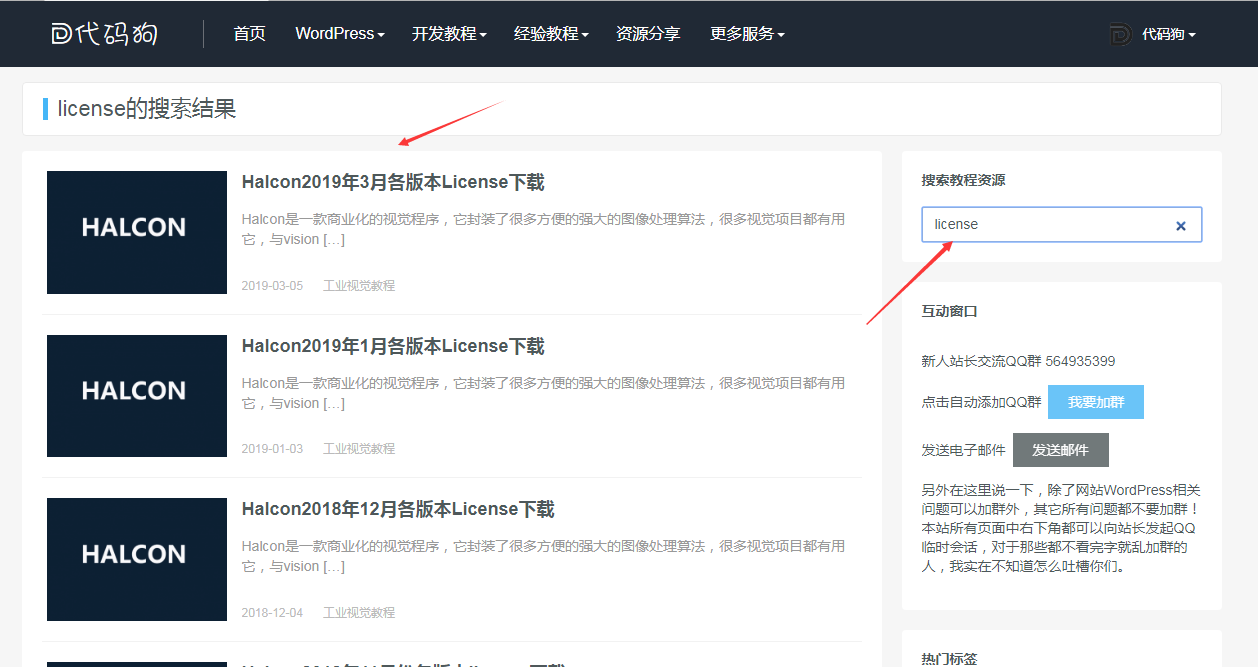Open 工业视觉教程 category under 2019-03-05 post
Screen dimensions: 1258x667
tap(359, 286)
